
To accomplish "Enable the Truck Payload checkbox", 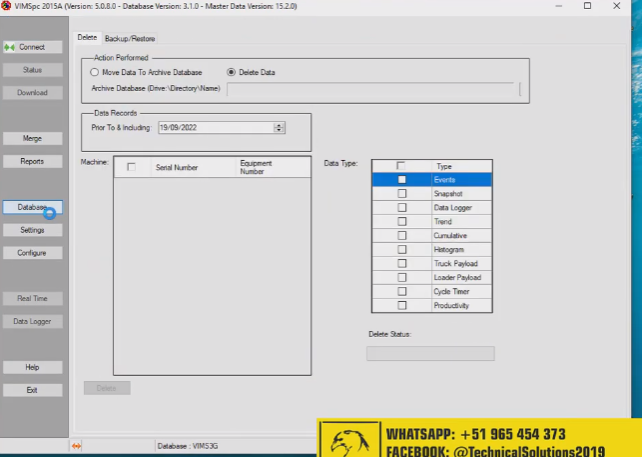I will (x=402, y=263).
